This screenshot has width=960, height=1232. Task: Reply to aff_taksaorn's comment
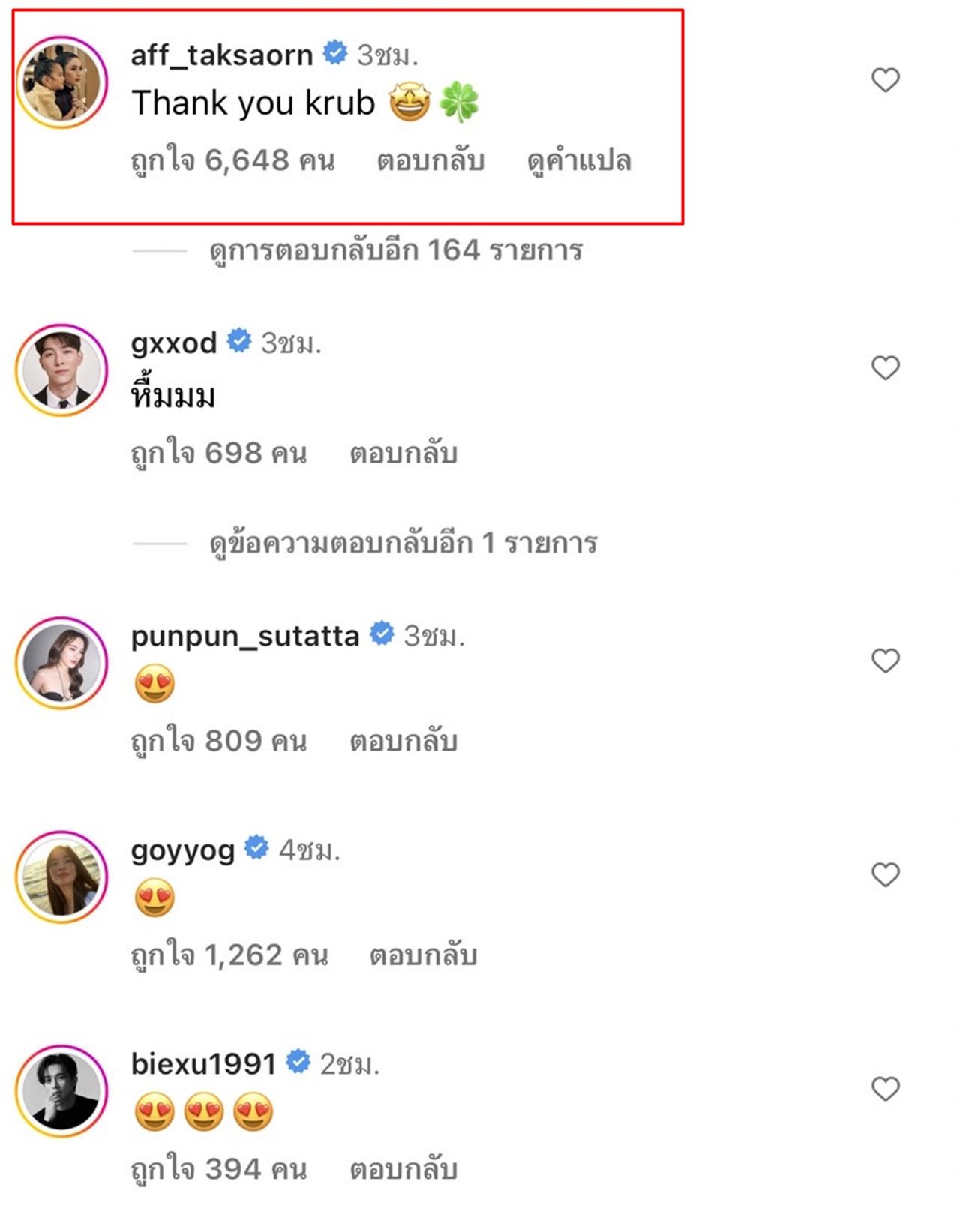tap(430, 161)
